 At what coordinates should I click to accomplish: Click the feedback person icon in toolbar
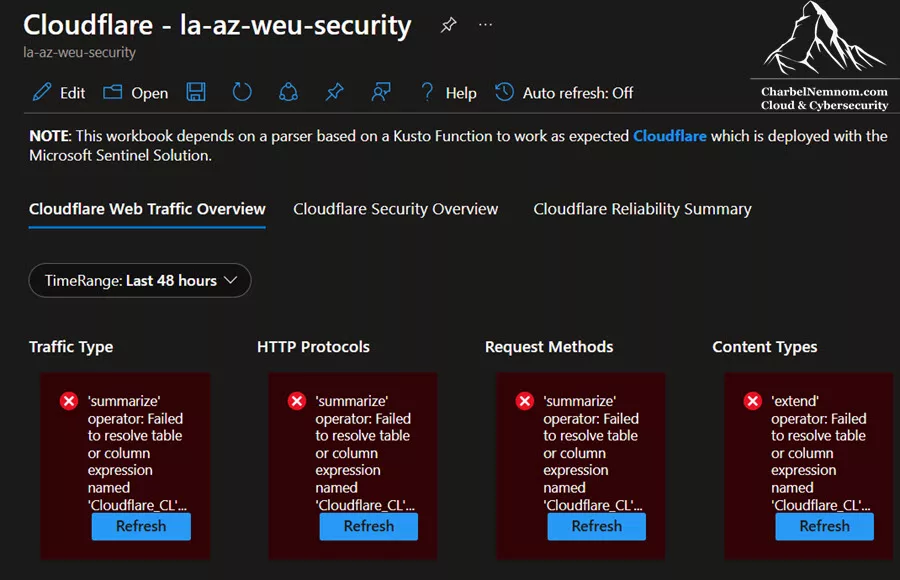381,92
